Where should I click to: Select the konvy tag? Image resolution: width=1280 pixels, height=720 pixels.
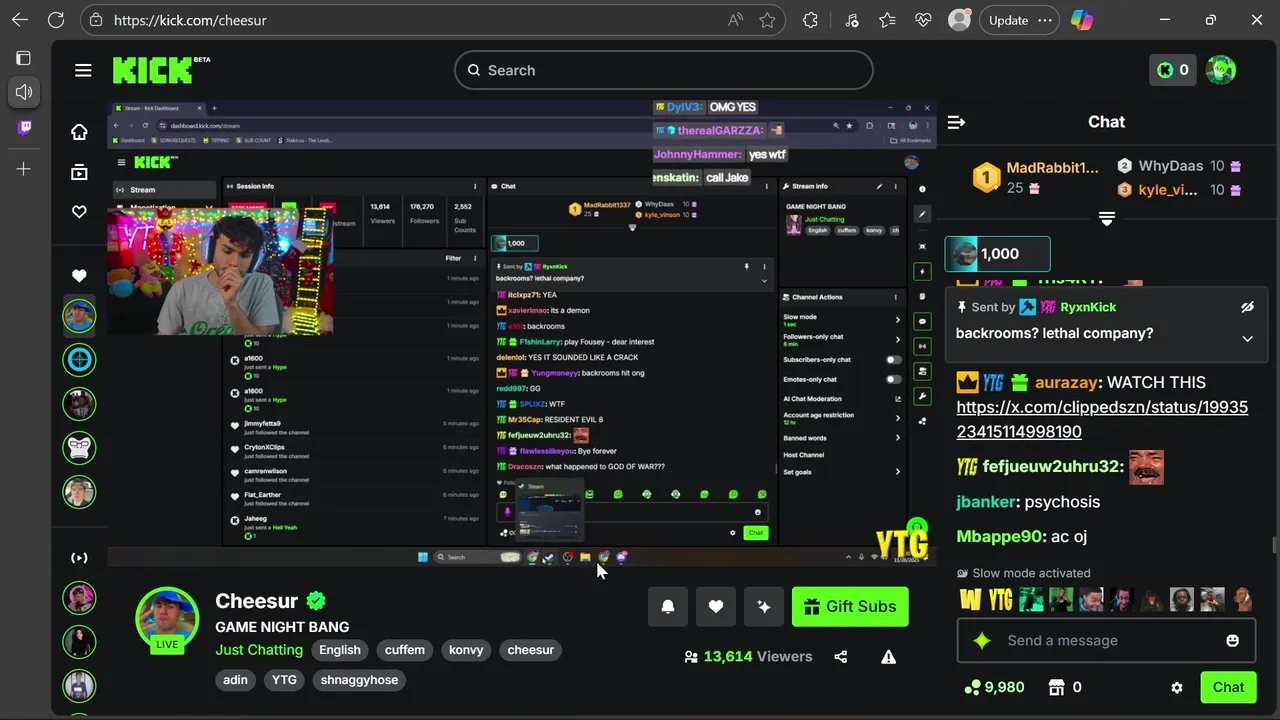(466, 650)
